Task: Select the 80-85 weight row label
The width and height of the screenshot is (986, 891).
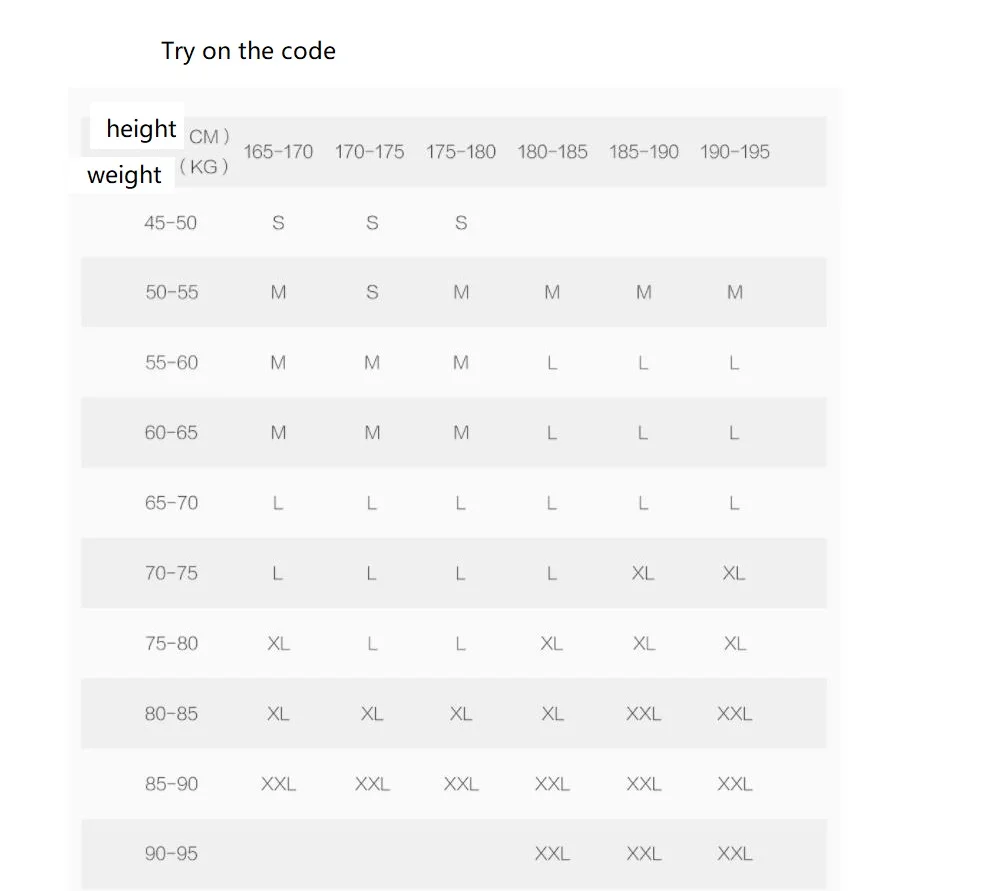Action: tap(171, 714)
